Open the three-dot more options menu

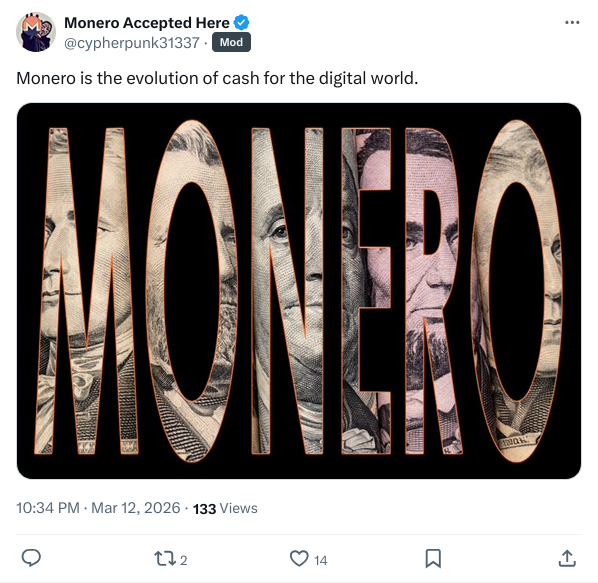pyautogui.click(x=572, y=23)
